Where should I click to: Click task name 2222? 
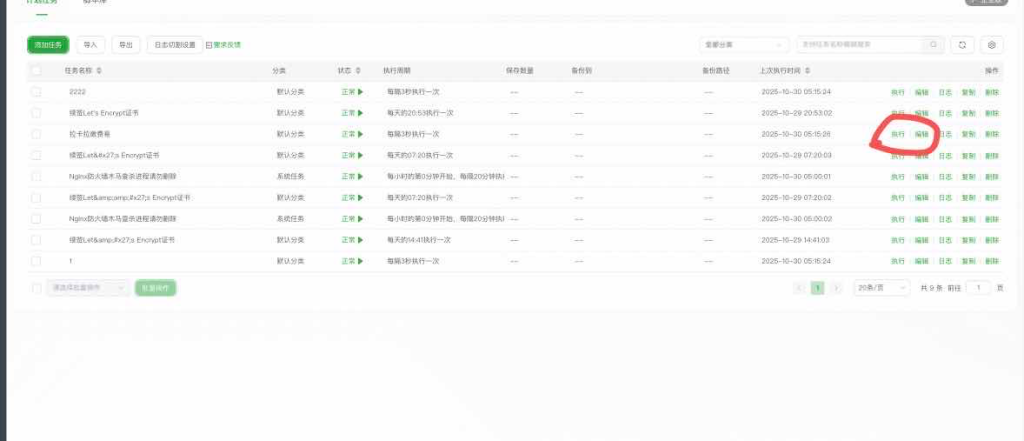77,92
